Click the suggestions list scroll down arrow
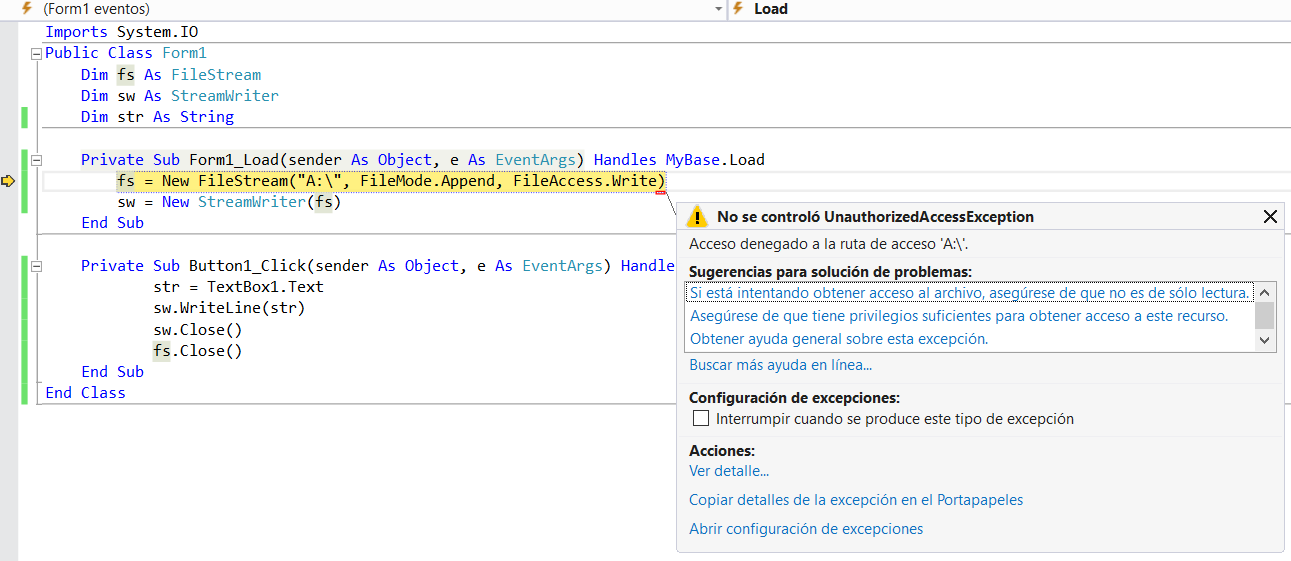Image resolution: width=1291 pixels, height=561 pixels. [1265, 341]
